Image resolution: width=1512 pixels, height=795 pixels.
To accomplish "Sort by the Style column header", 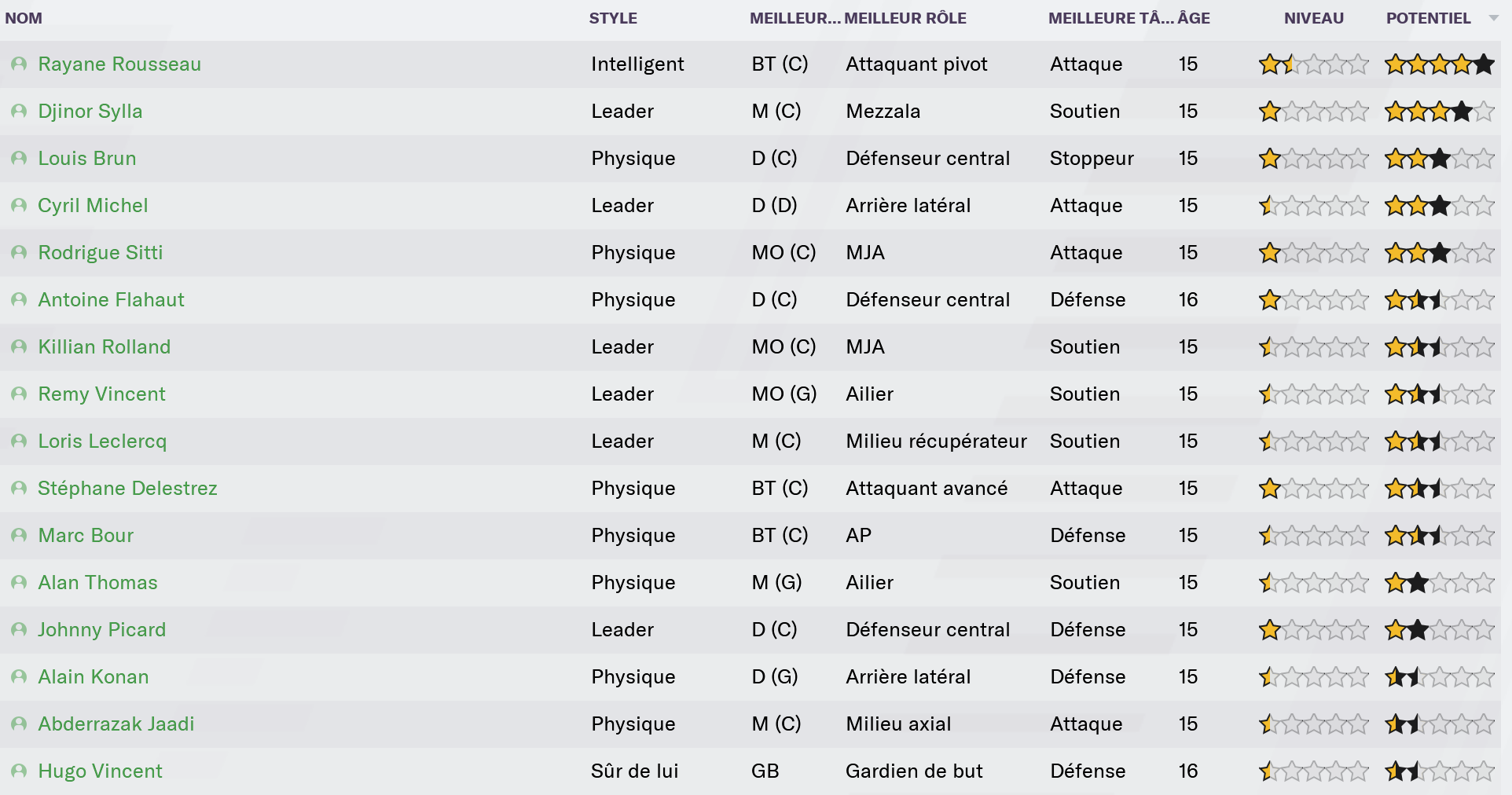I will pos(613,18).
